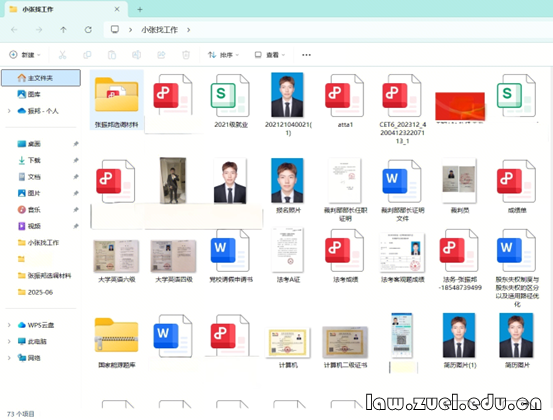Open 张振邦选调材料 in the sidebar
Viewport: 553px width, 420px height.
pos(44,275)
